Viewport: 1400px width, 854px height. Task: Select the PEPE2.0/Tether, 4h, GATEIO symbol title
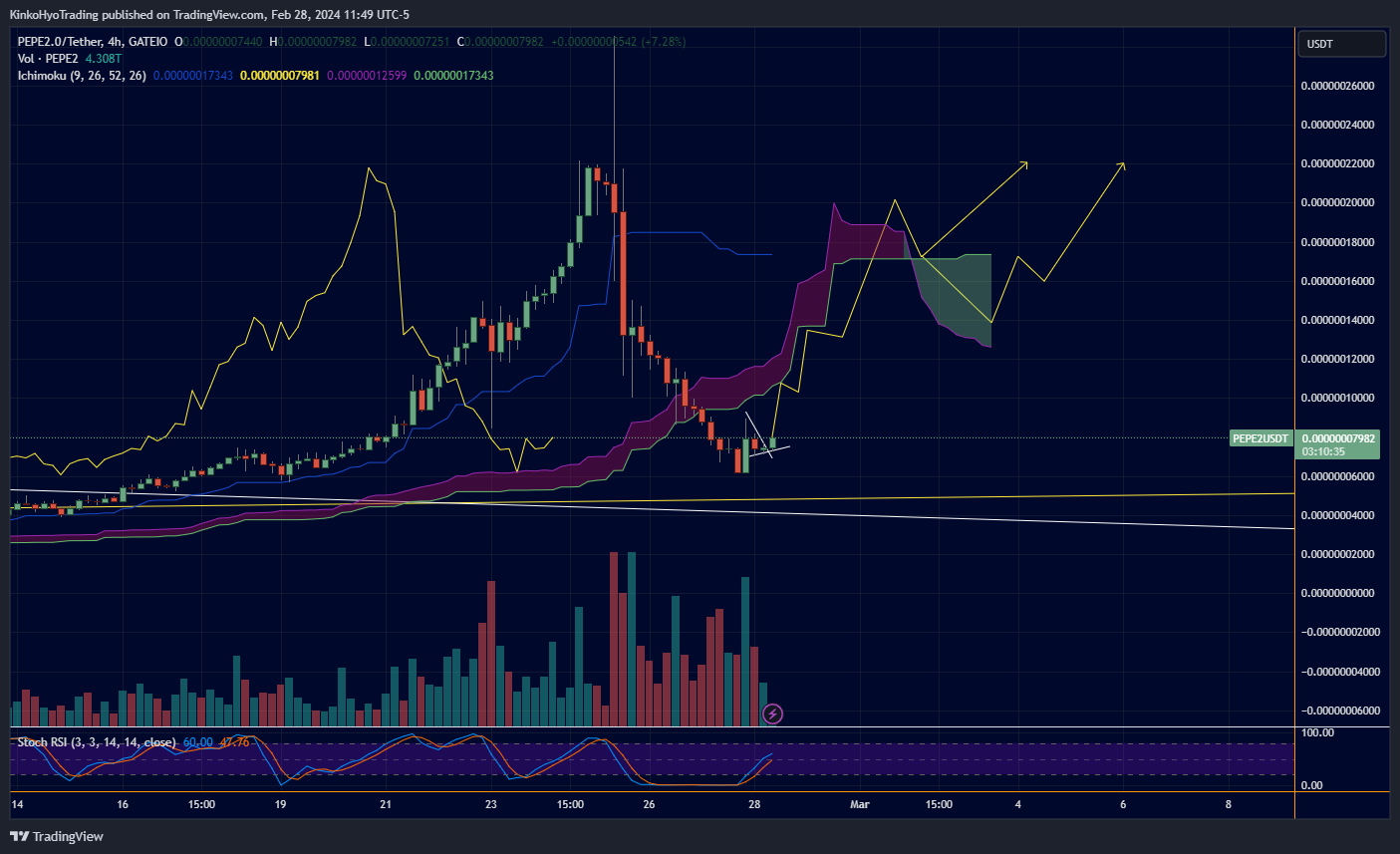point(93,42)
